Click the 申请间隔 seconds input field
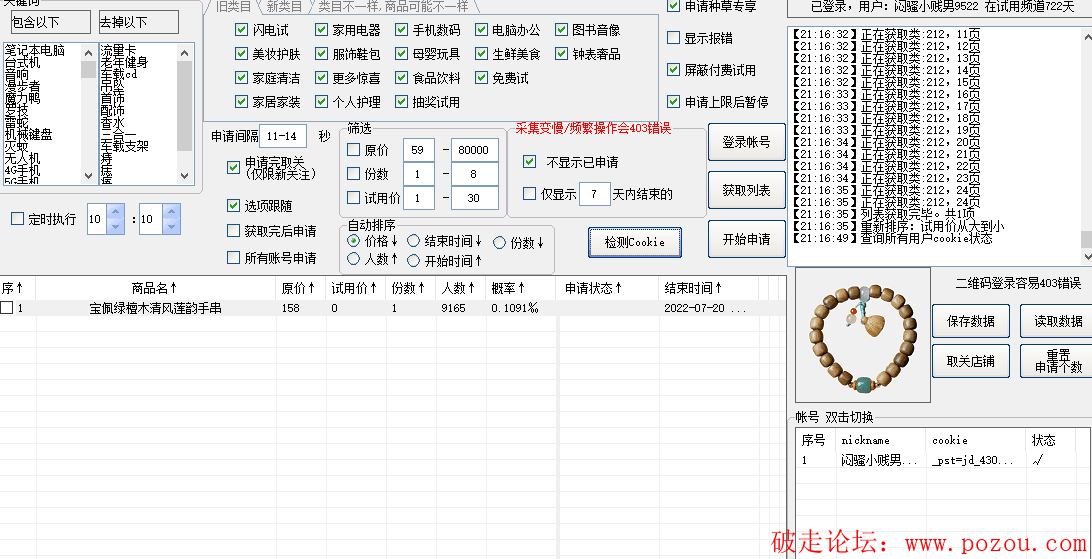This screenshot has width=1092, height=559. (283, 136)
